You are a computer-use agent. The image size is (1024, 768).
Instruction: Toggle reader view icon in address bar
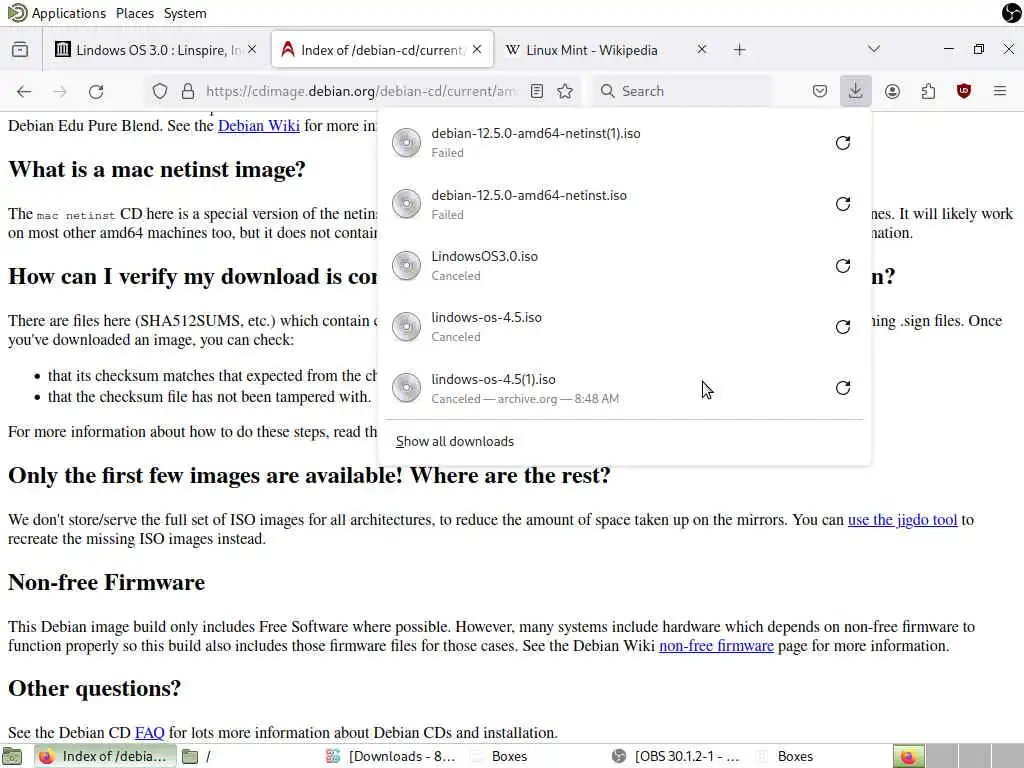pyautogui.click(x=537, y=91)
